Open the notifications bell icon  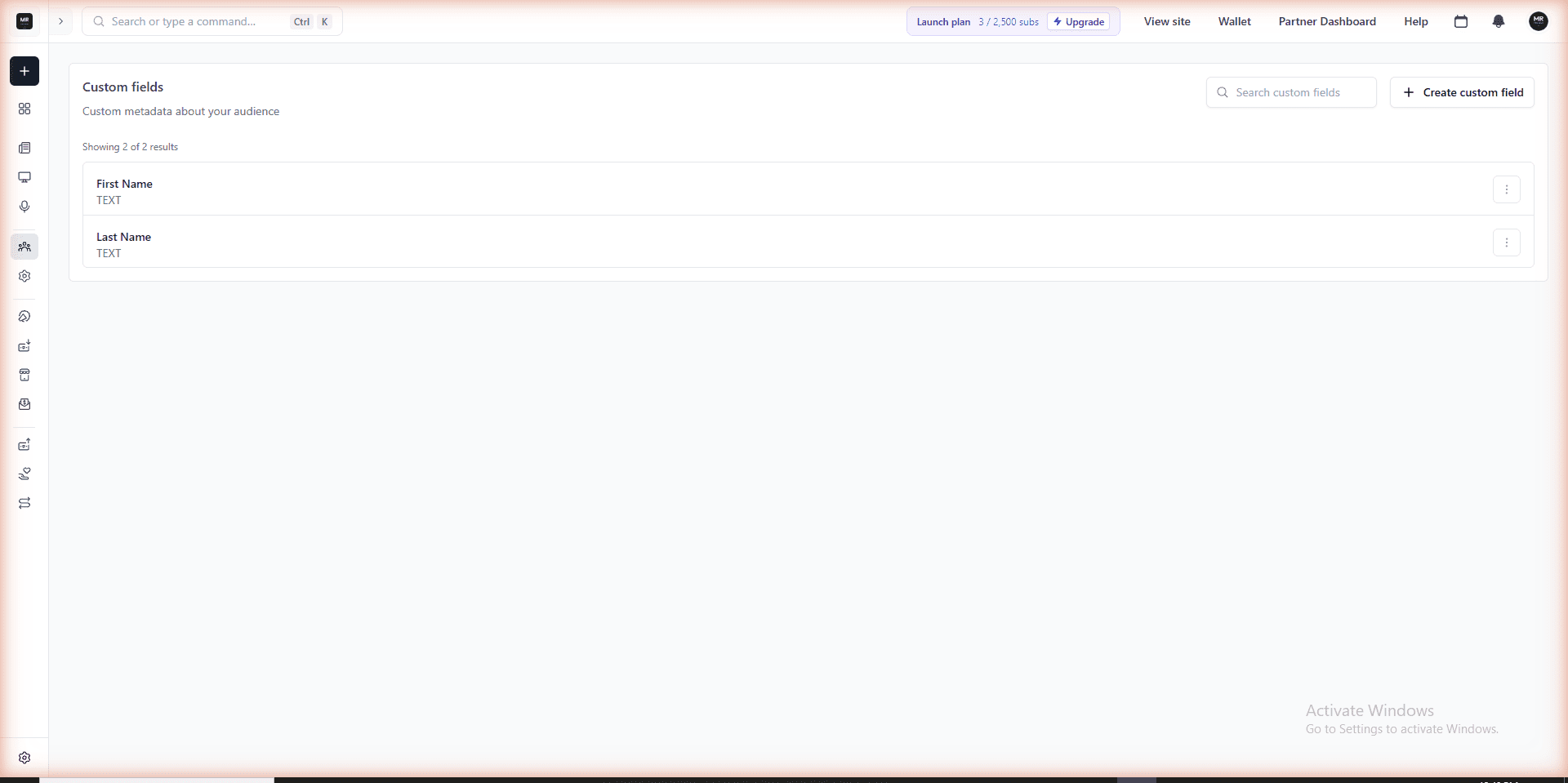click(x=1499, y=21)
